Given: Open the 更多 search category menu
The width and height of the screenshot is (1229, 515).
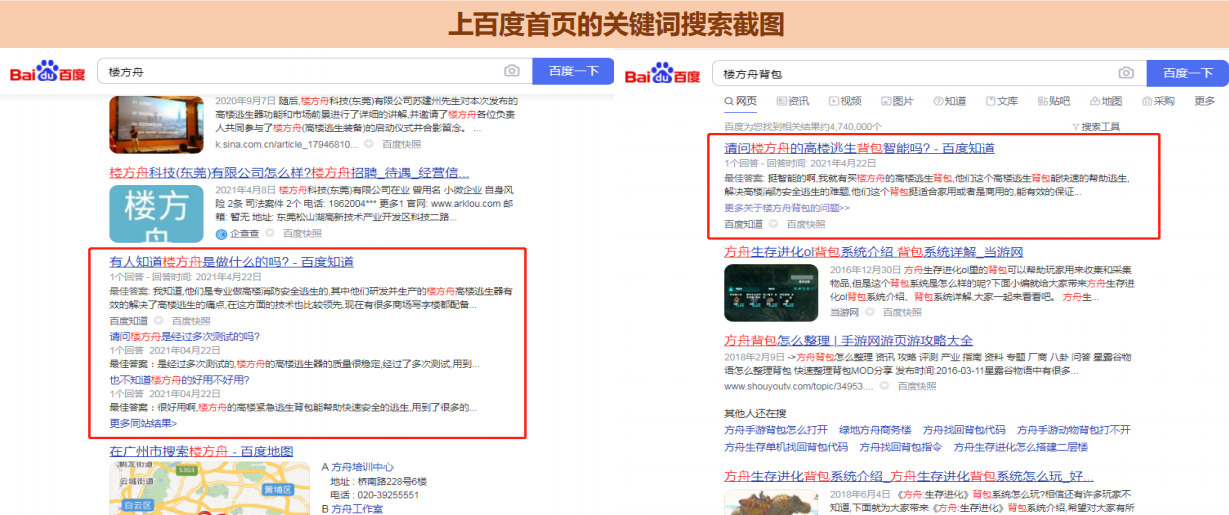Looking at the screenshot, I should (x=1204, y=101).
